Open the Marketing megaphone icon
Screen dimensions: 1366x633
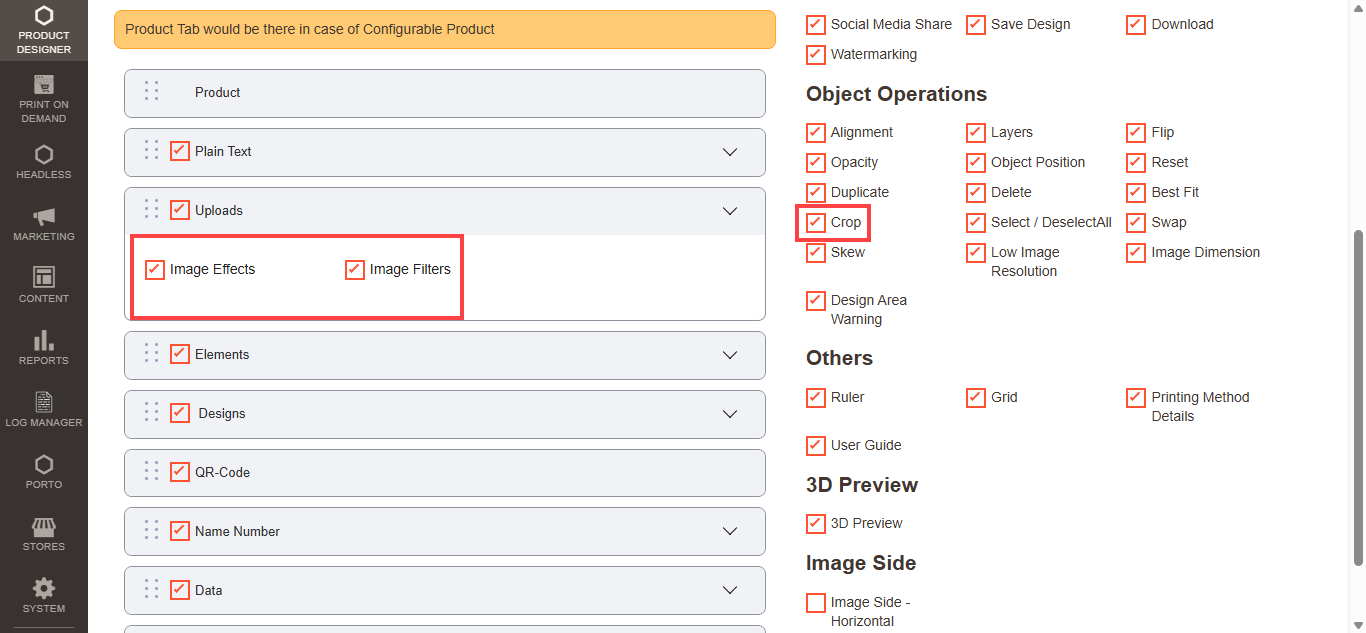coord(44,217)
